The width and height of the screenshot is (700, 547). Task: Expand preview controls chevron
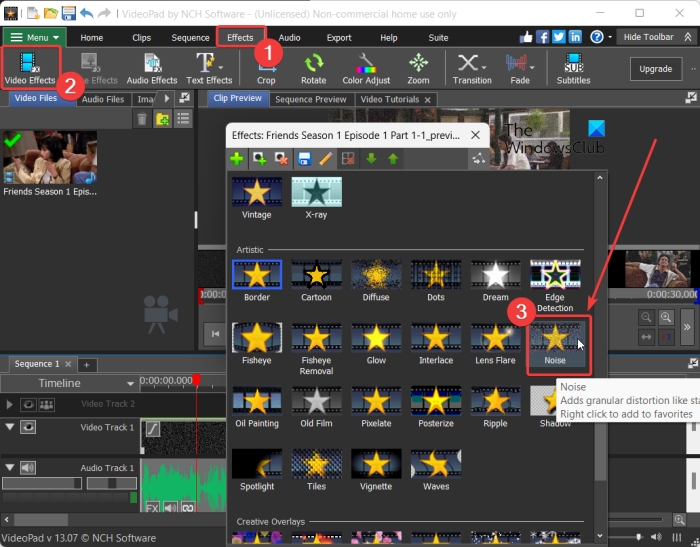[687, 327]
